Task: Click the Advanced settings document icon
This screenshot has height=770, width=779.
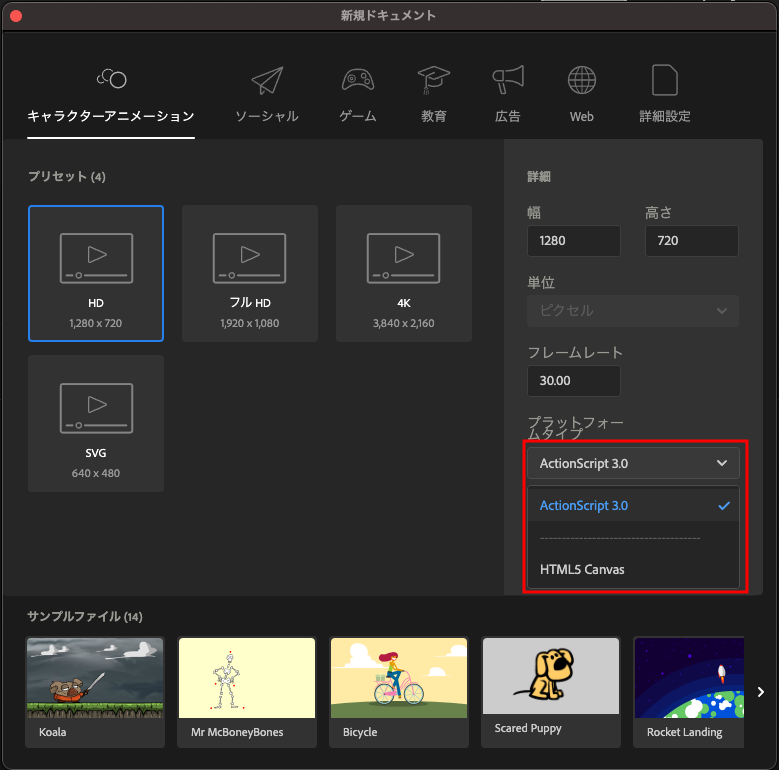Action: point(665,79)
